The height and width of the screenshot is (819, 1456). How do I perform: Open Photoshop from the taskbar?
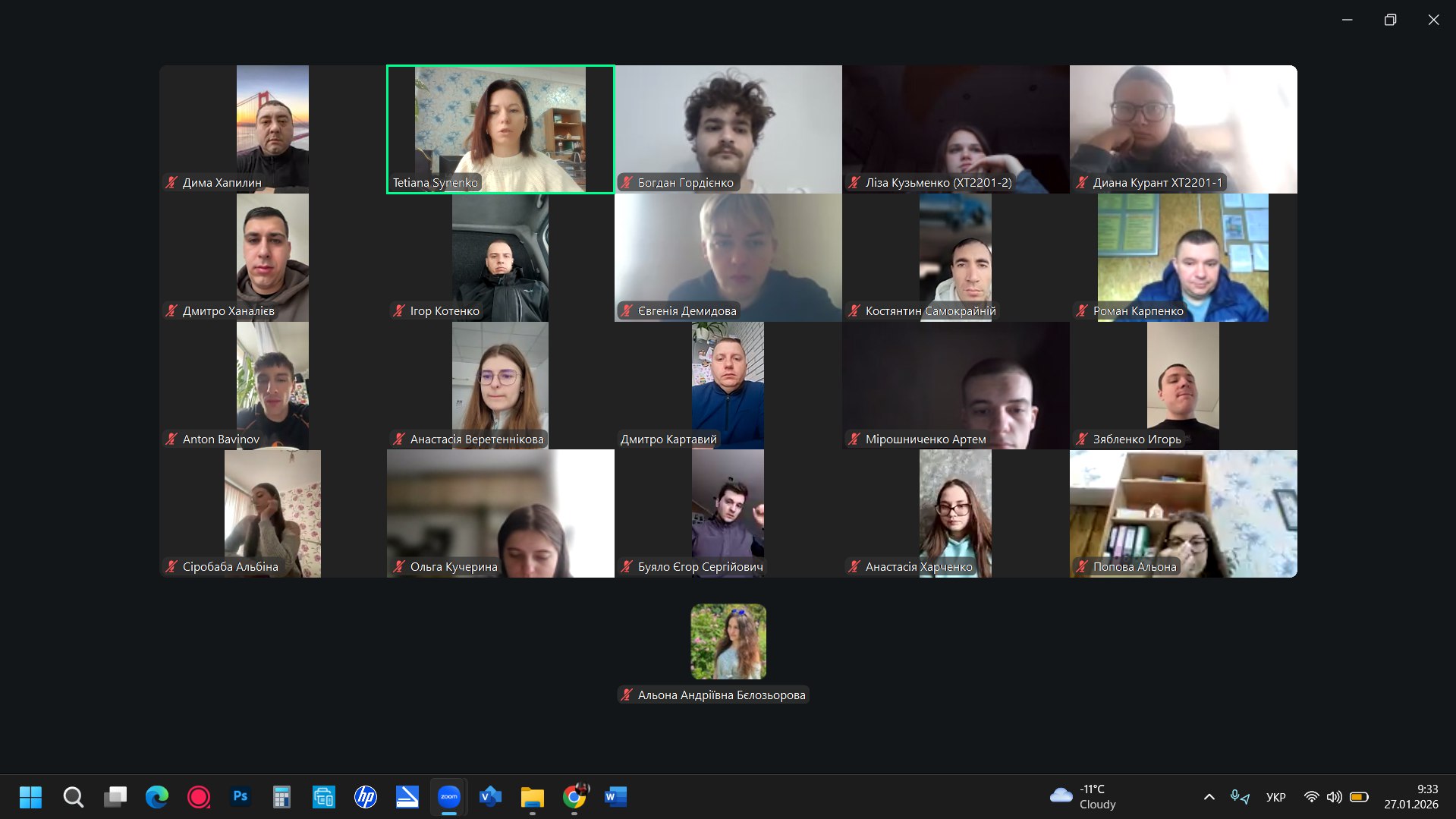click(241, 796)
